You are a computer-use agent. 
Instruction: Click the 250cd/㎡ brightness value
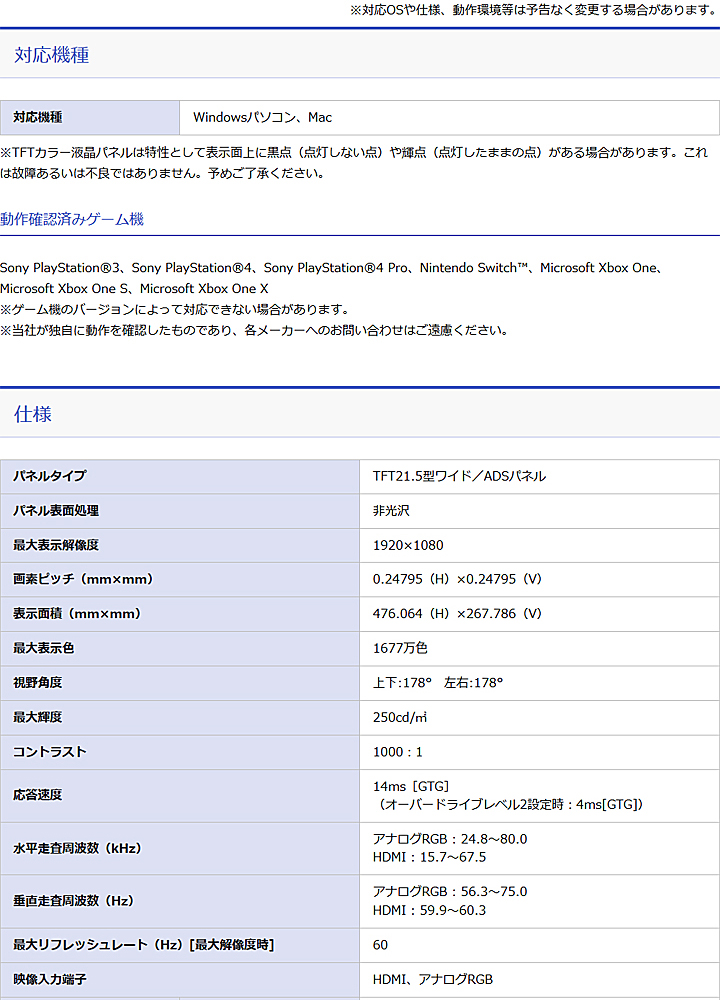400,717
